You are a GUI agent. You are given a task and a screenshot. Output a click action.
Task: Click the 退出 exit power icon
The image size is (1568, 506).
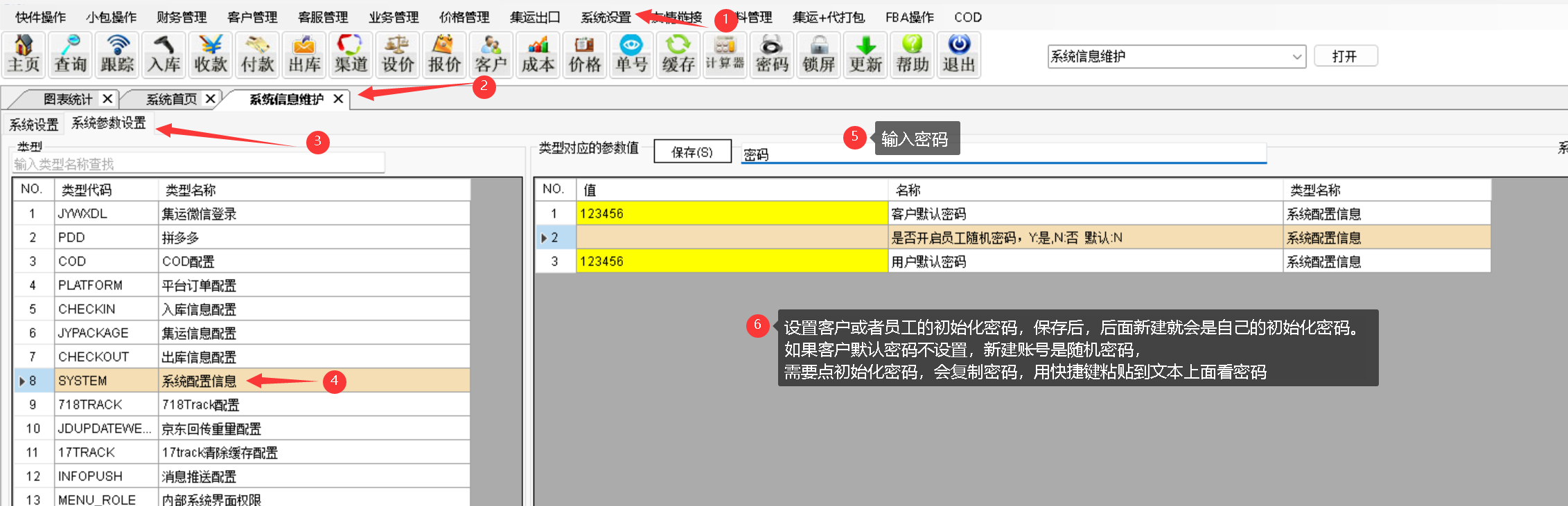tap(959, 54)
